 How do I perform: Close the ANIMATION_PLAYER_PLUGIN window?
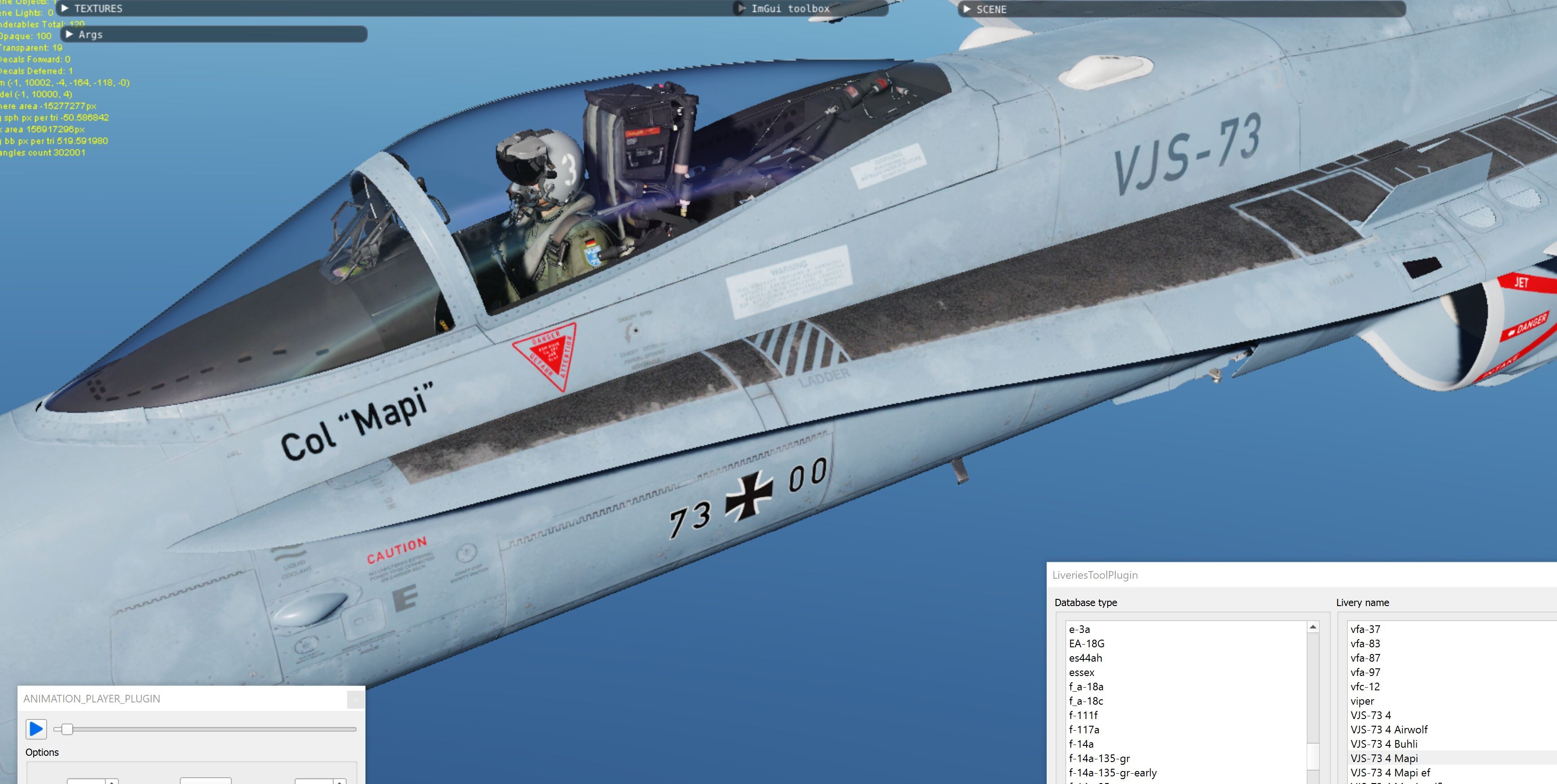(356, 699)
